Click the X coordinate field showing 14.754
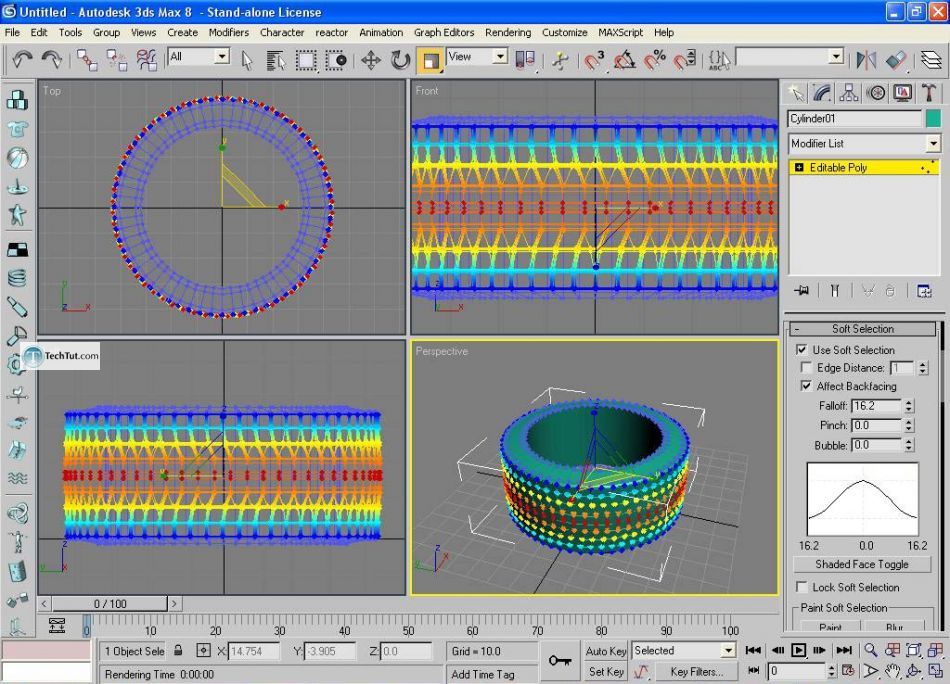This screenshot has width=950, height=684. click(254, 651)
